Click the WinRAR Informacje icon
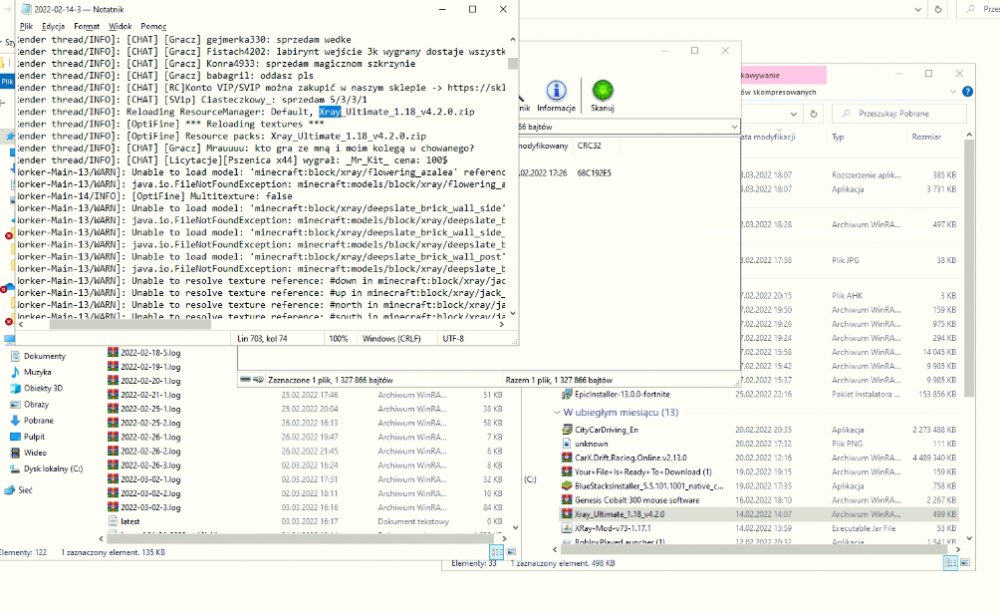 [556, 95]
